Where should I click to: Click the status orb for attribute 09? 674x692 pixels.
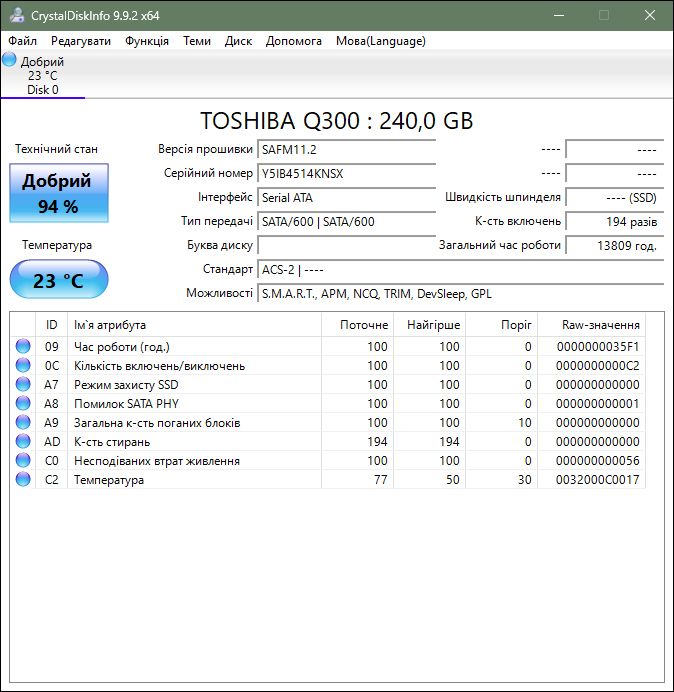pyautogui.click(x=23, y=346)
